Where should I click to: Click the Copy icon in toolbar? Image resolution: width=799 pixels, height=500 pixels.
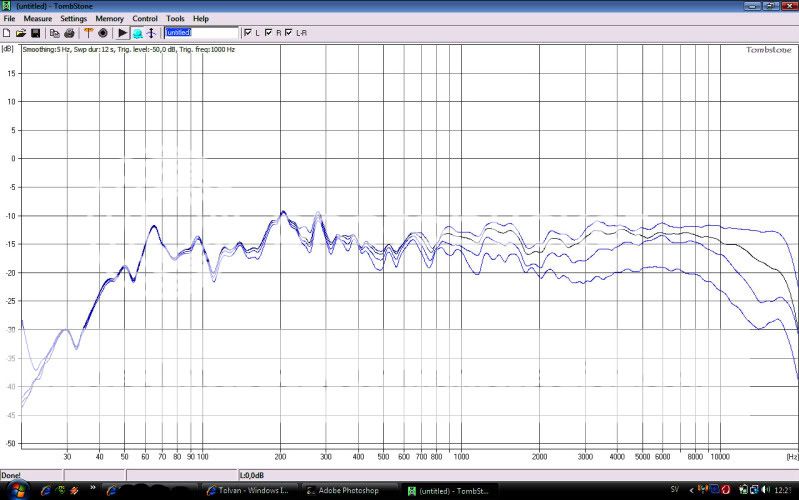pos(55,33)
